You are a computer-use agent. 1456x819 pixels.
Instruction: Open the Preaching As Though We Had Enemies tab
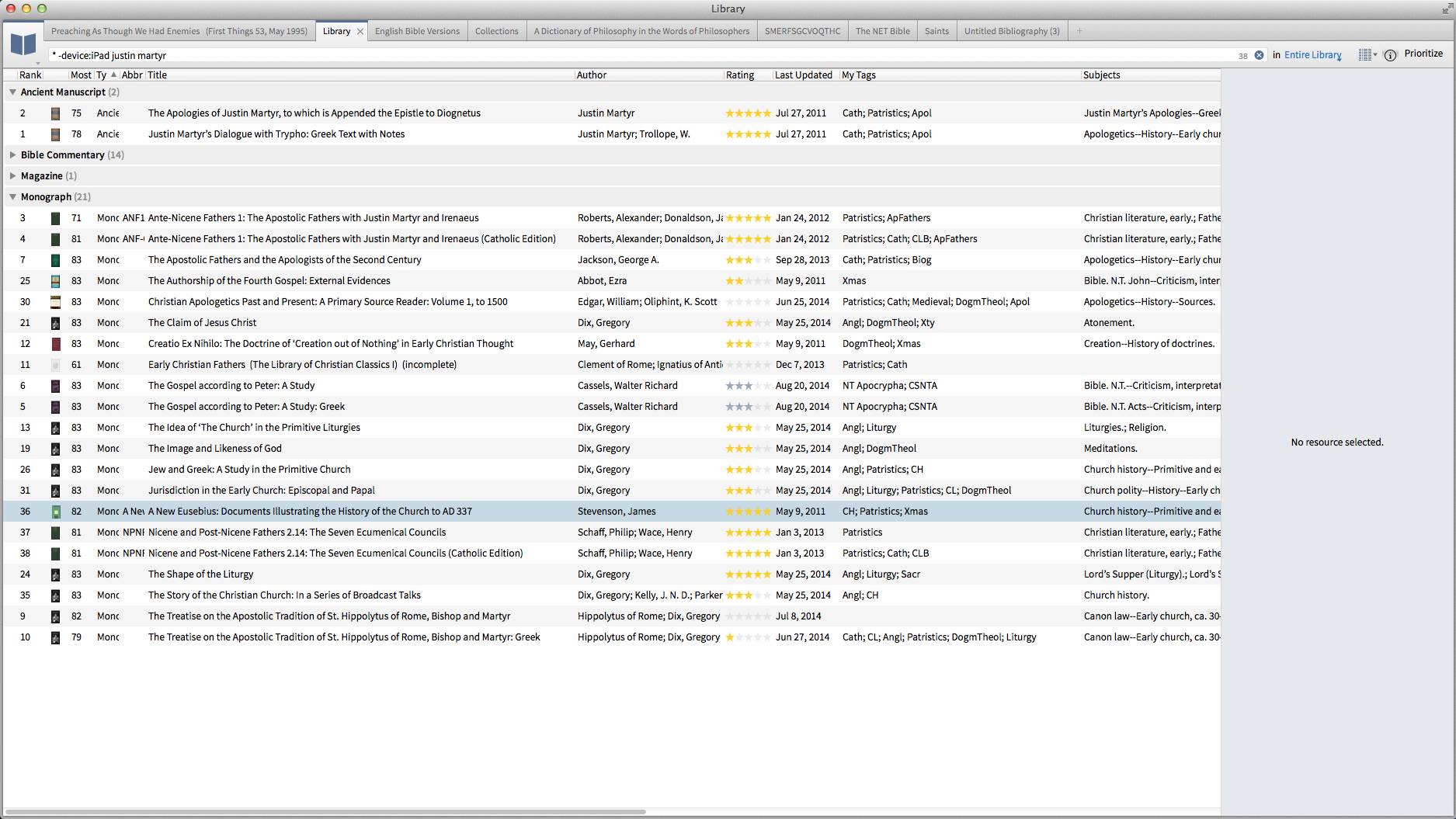coord(179,31)
